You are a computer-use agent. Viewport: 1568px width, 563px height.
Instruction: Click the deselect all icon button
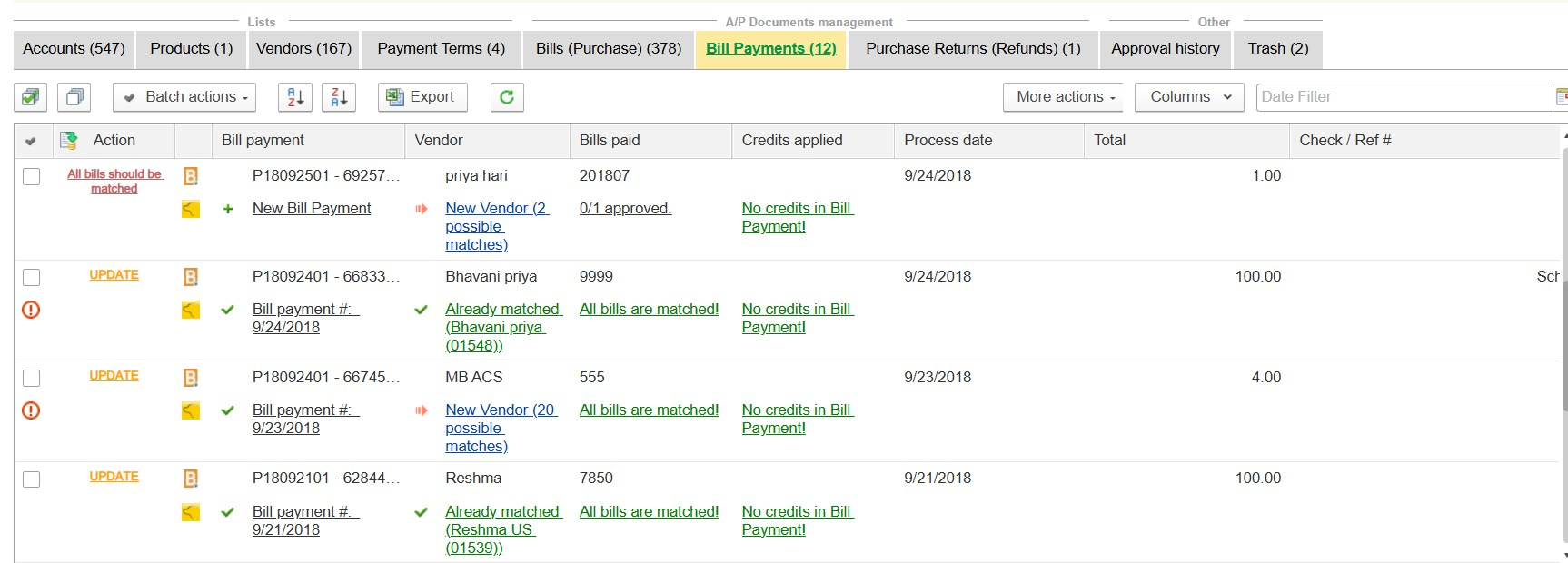pos(74,97)
